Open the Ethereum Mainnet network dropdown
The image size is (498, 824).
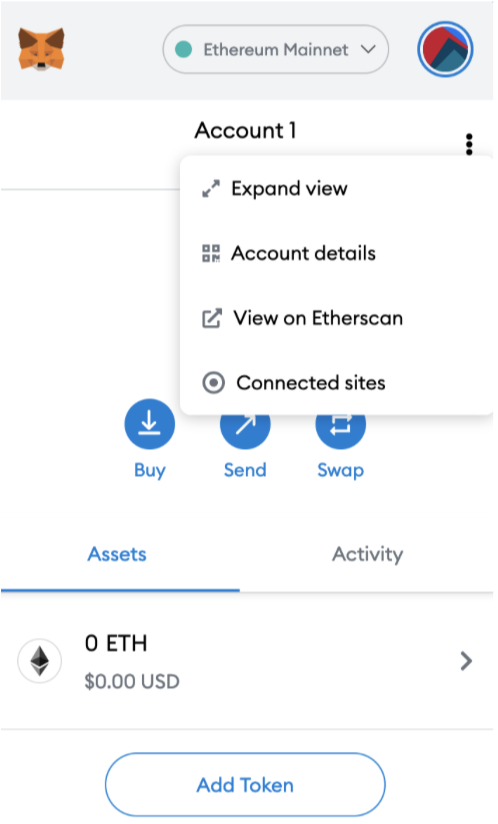276,49
